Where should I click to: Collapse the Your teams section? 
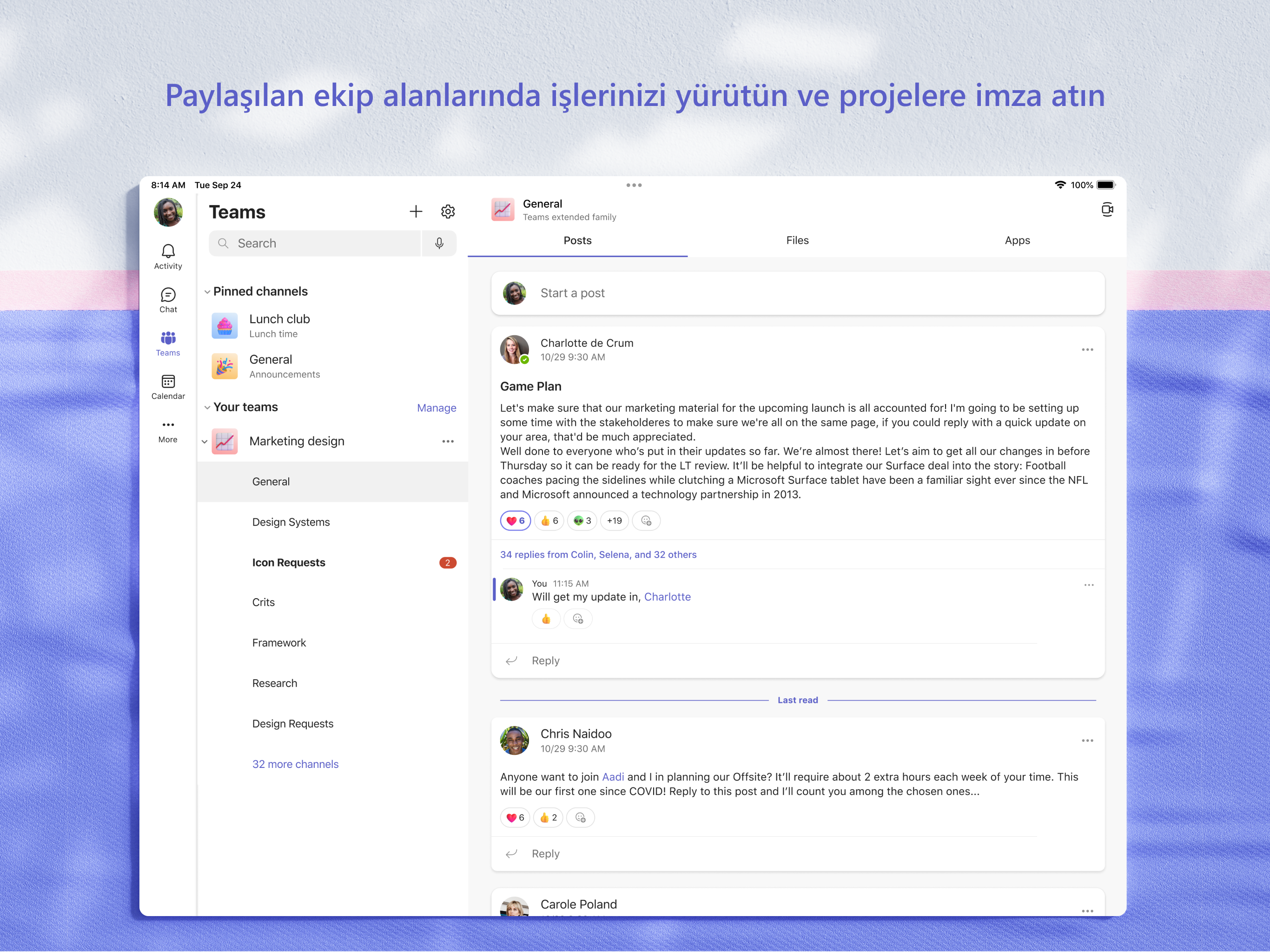click(x=207, y=407)
